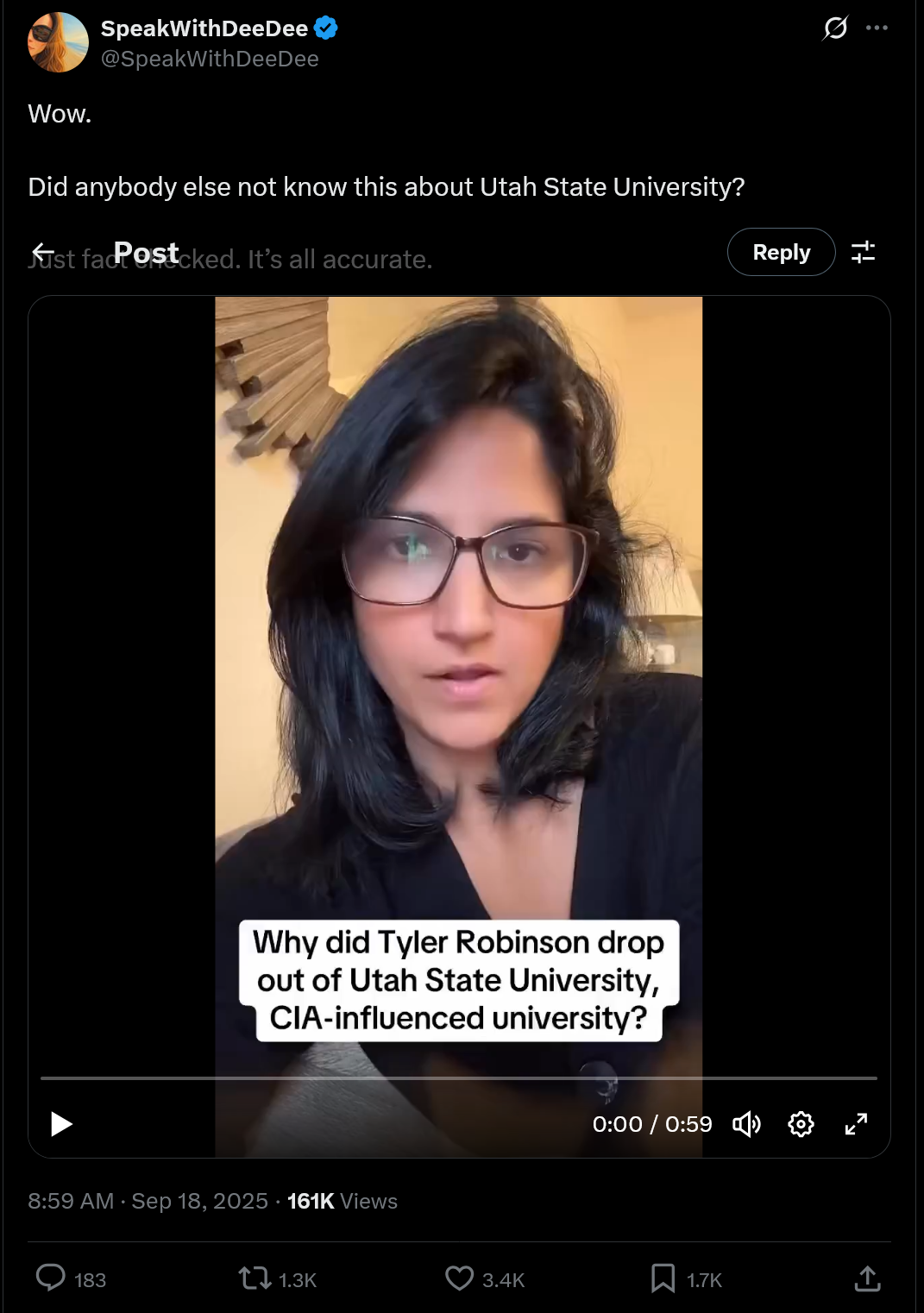Click the blue verified badge

click(325, 28)
